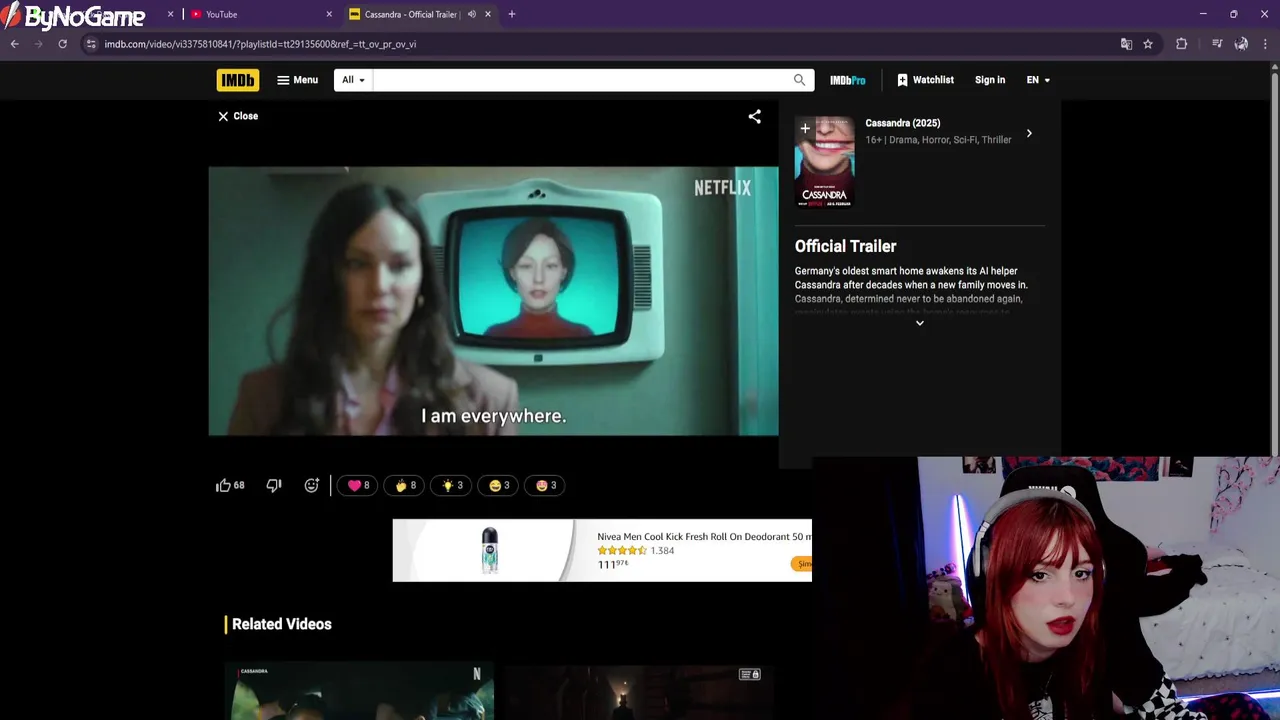Select the clapping hands reaction
This screenshot has width=1280, height=720.
(404, 485)
